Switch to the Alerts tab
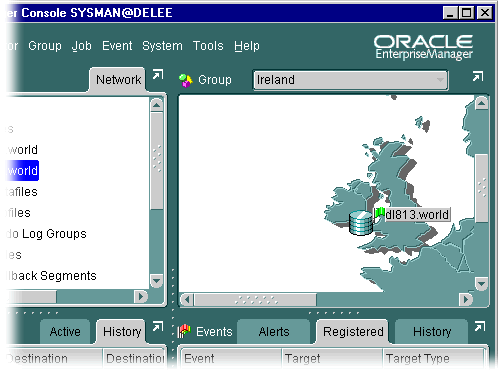 pyautogui.click(x=274, y=332)
